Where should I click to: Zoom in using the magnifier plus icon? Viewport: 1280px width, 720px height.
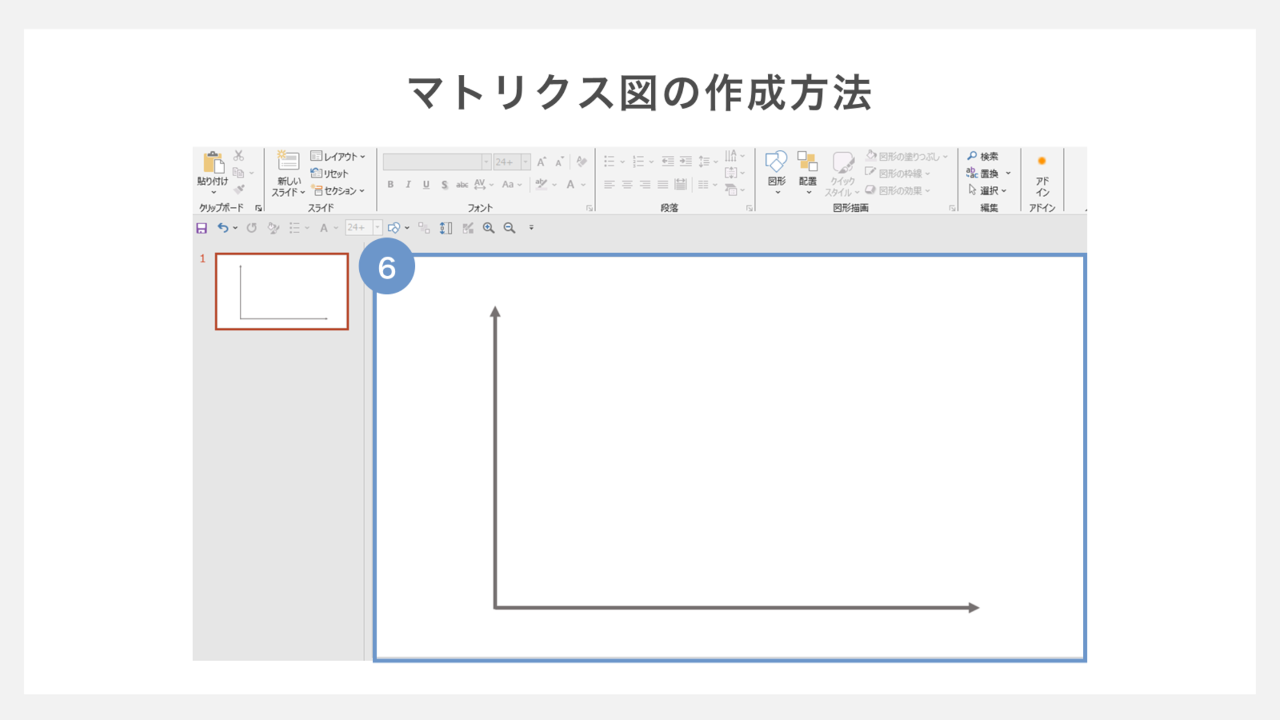pos(488,228)
